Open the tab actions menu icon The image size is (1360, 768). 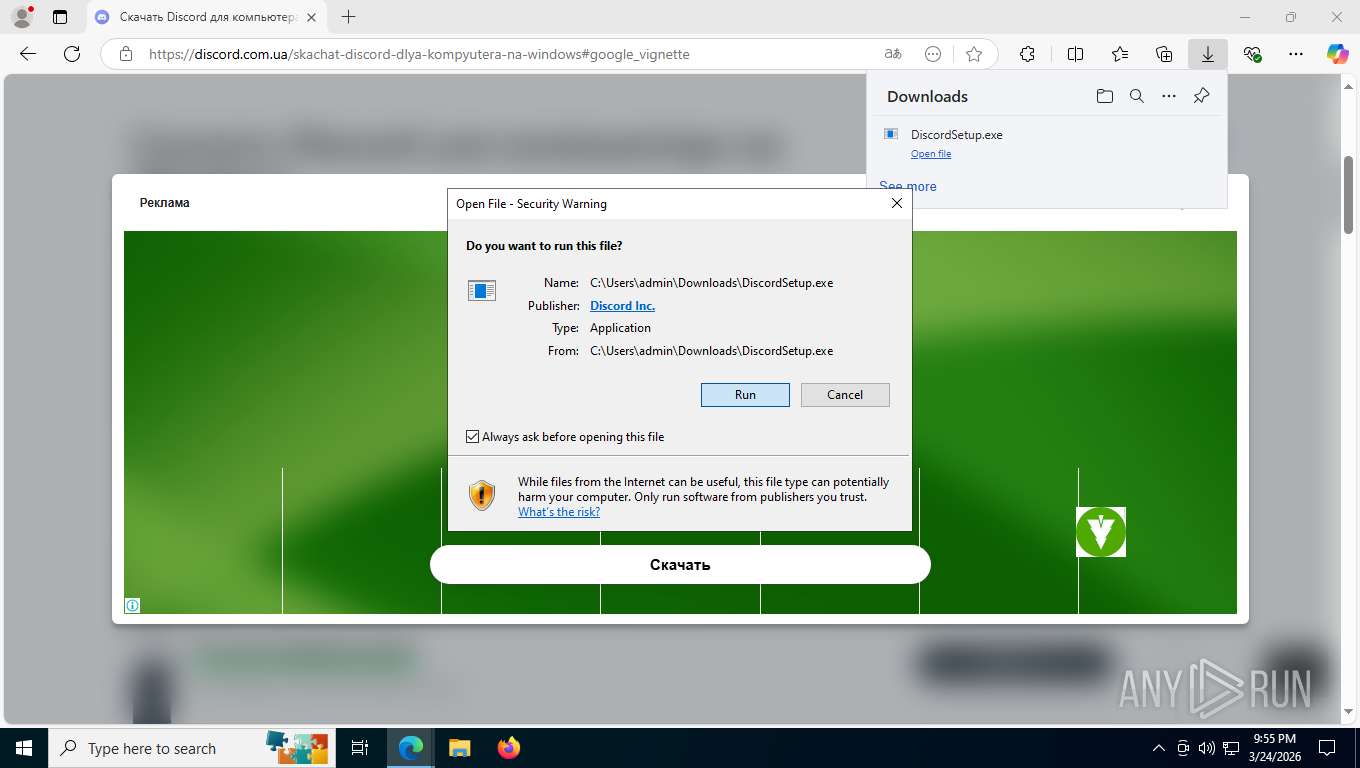coord(60,17)
